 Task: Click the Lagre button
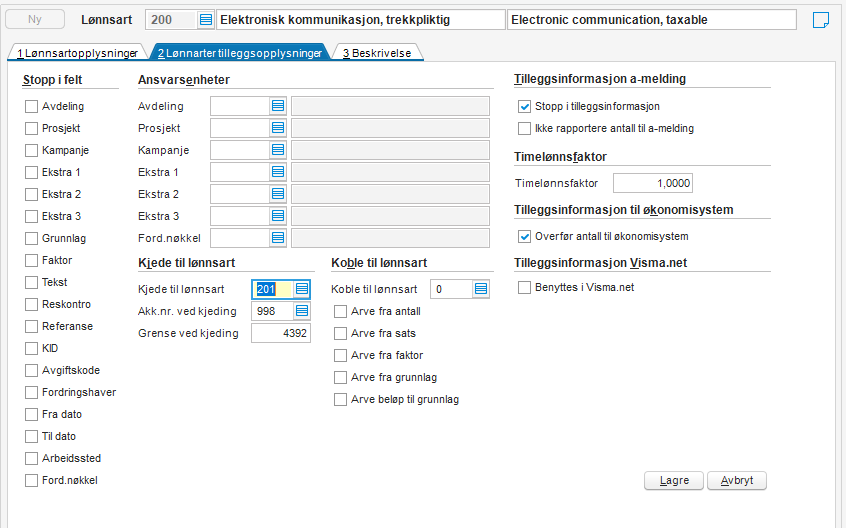pos(674,481)
